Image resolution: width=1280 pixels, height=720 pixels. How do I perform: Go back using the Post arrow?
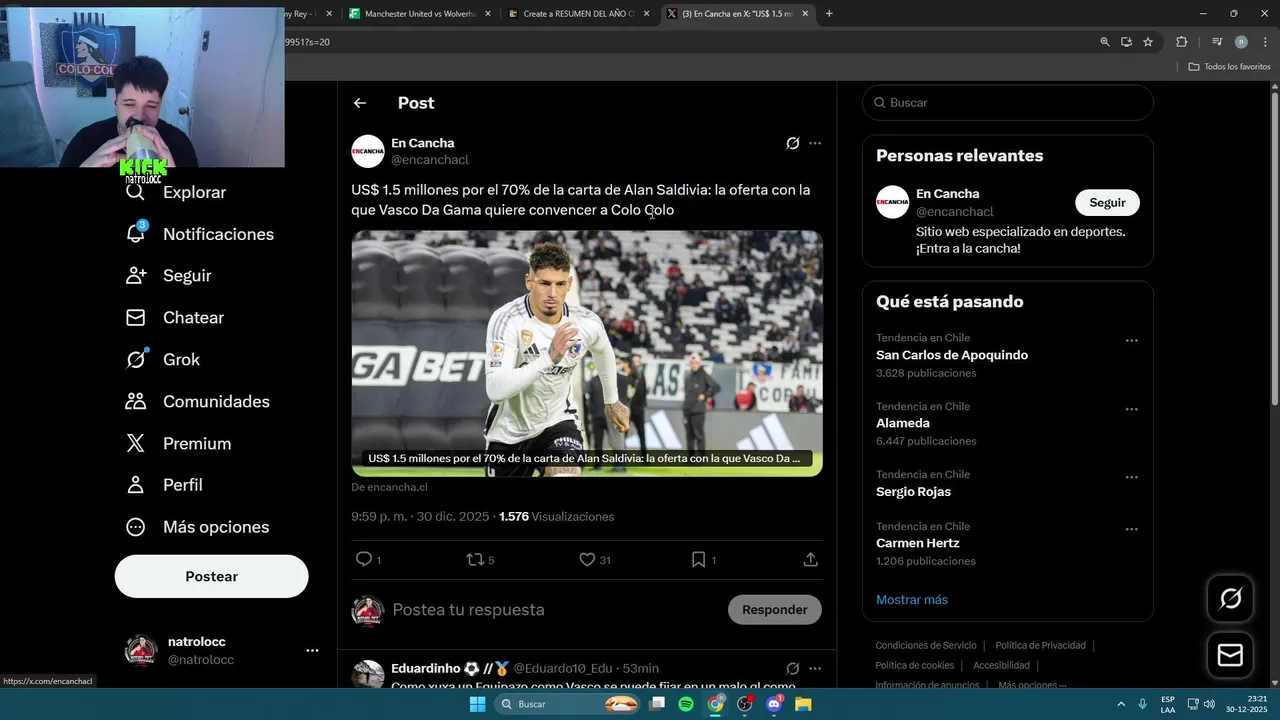(360, 103)
